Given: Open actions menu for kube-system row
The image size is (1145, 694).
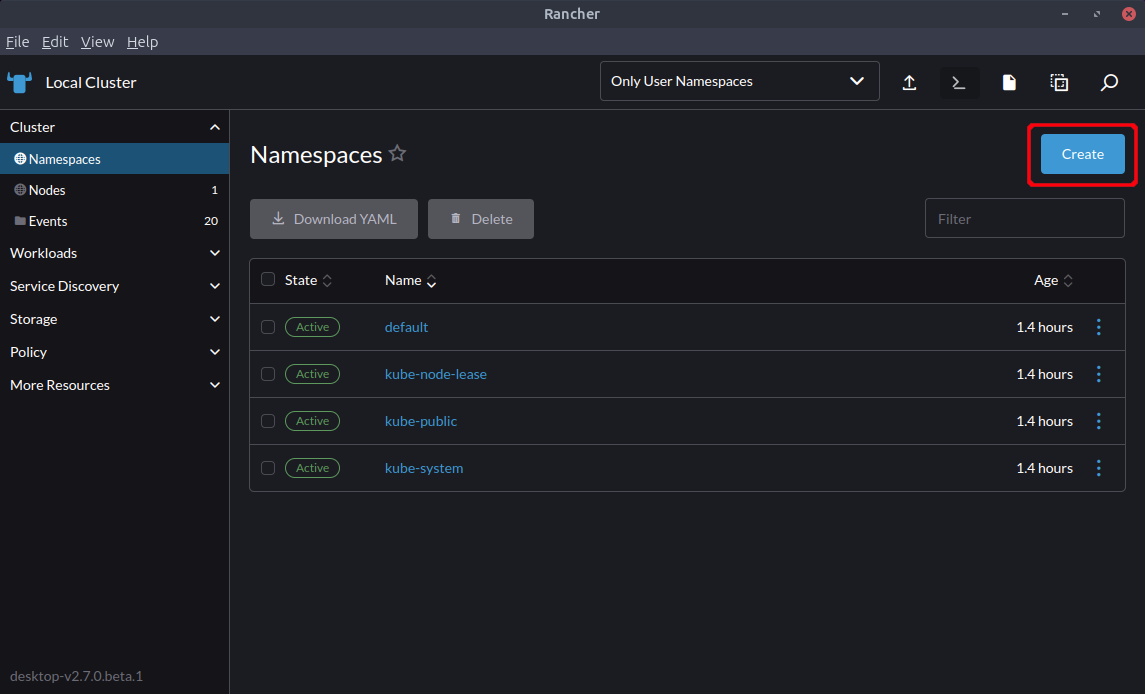Looking at the screenshot, I should point(1098,468).
